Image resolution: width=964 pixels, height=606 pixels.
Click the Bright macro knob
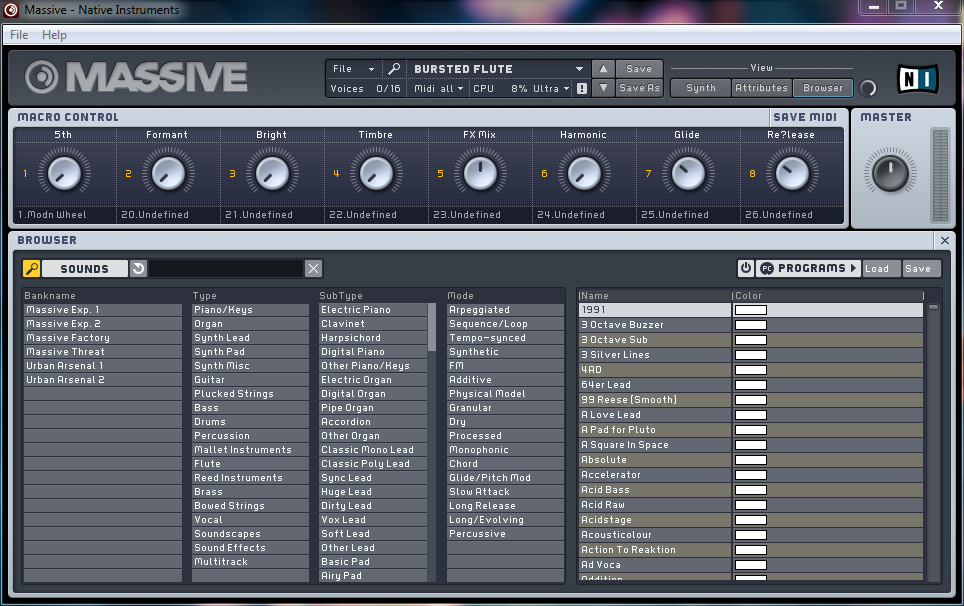click(x=272, y=174)
